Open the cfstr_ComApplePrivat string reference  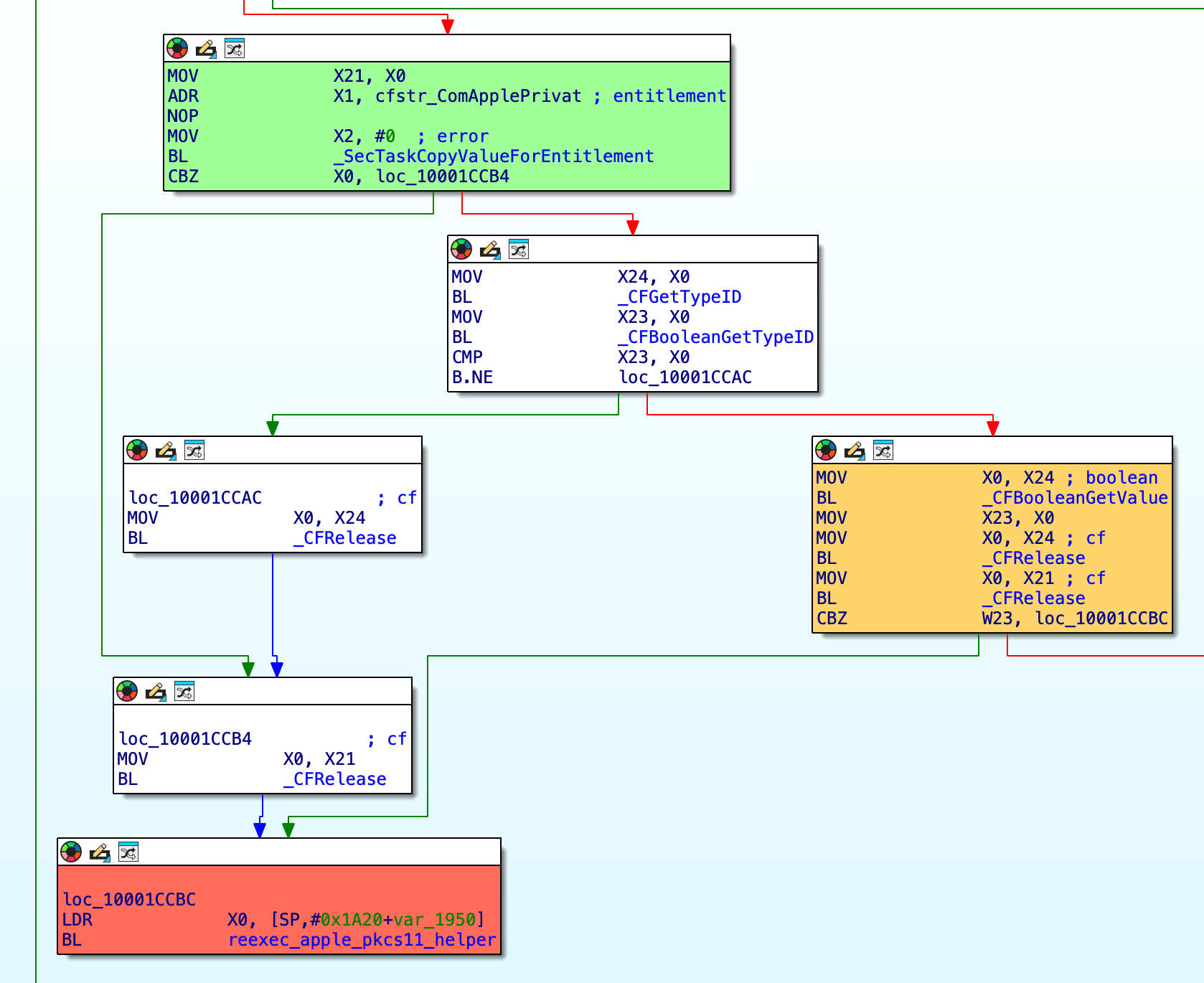[477, 95]
